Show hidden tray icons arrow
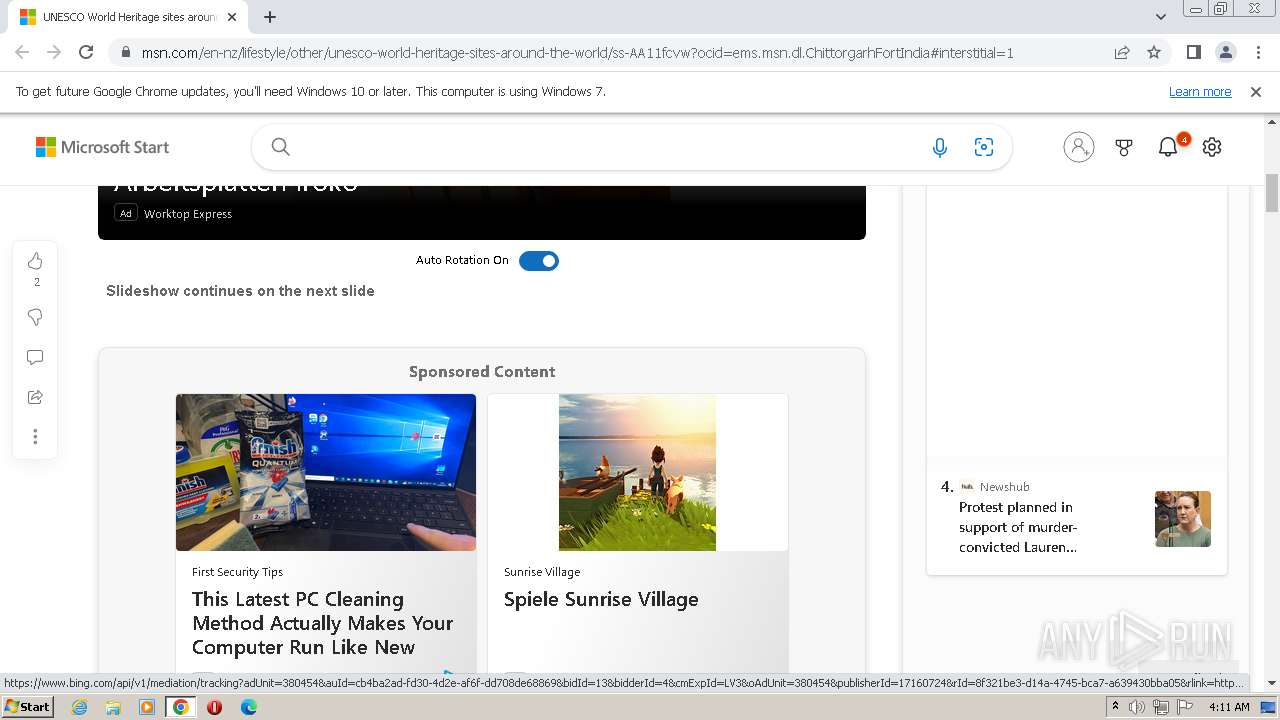 point(1115,707)
